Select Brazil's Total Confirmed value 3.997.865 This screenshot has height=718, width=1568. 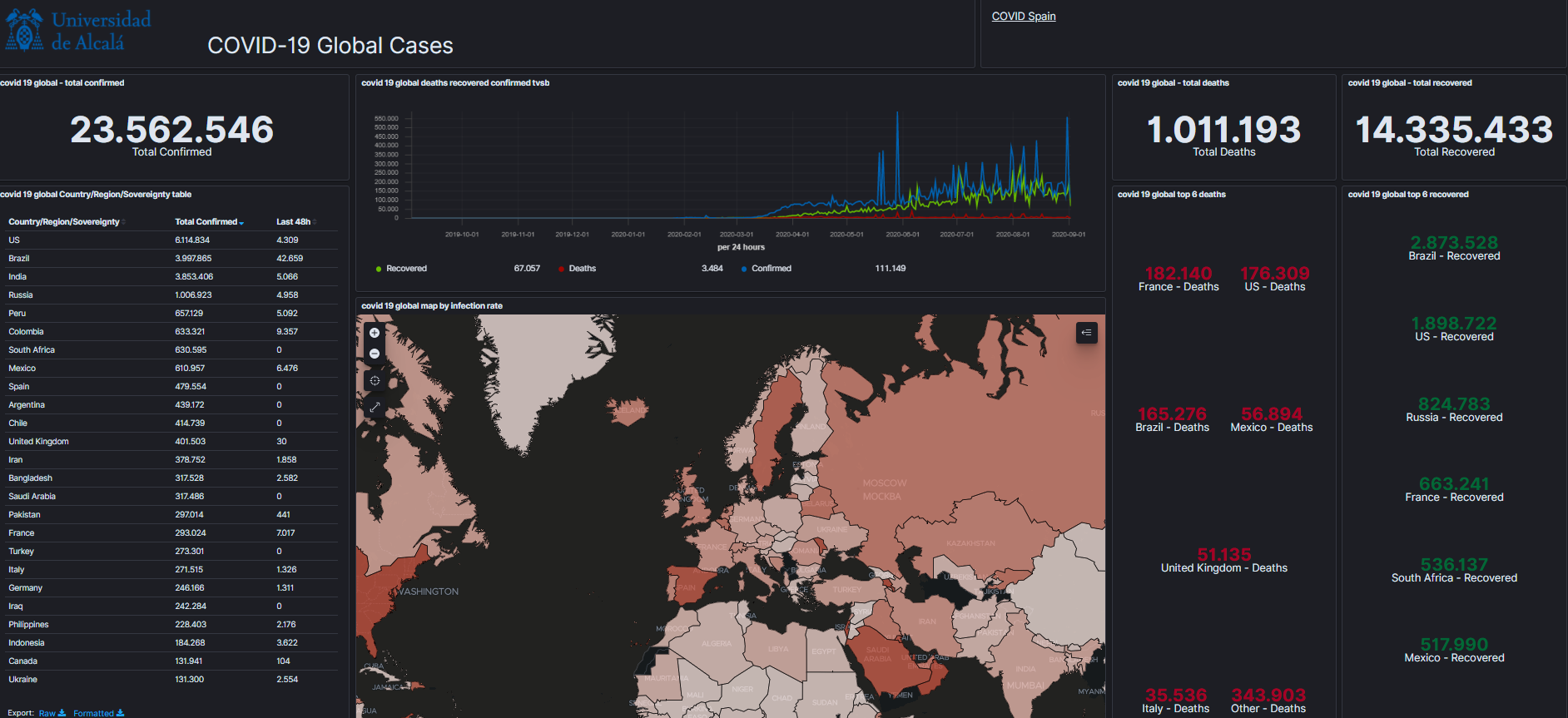[x=193, y=259]
